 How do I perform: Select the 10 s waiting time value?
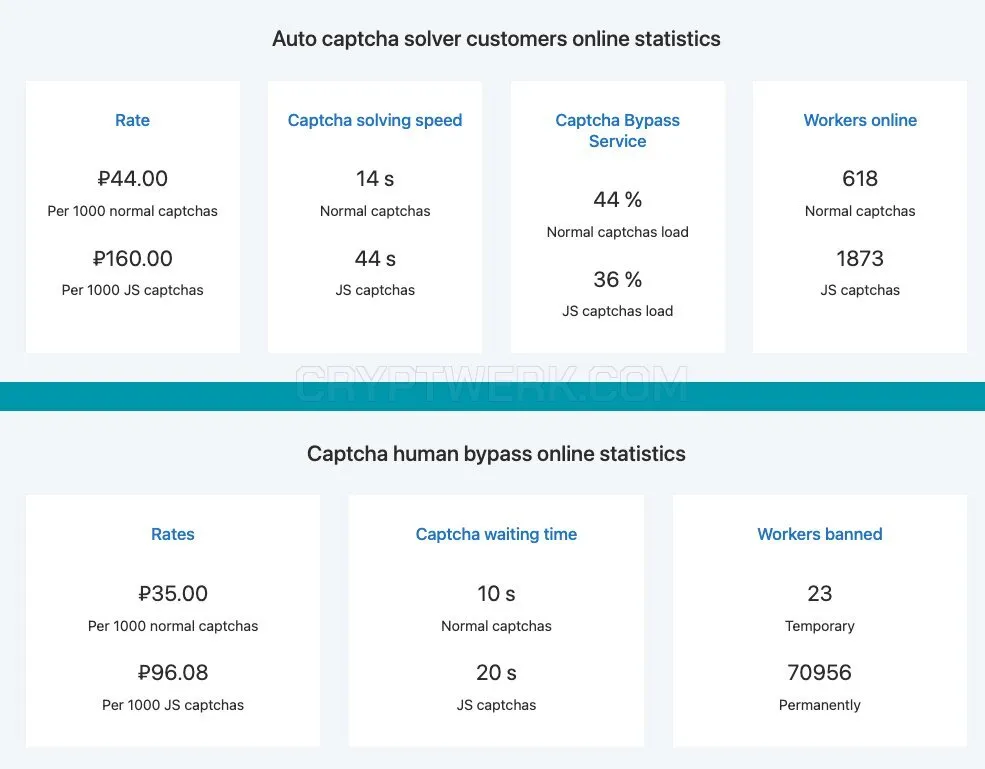[x=496, y=593]
